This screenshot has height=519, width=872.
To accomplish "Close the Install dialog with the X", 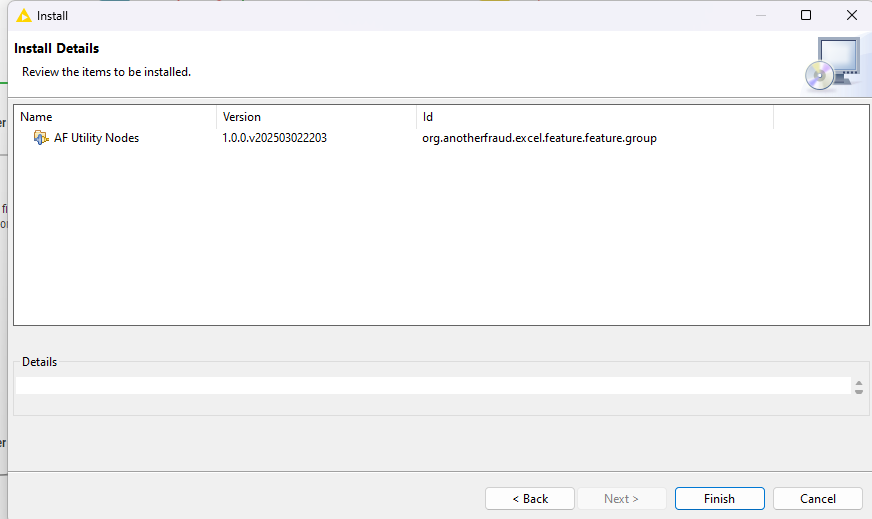I will pos(851,16).
